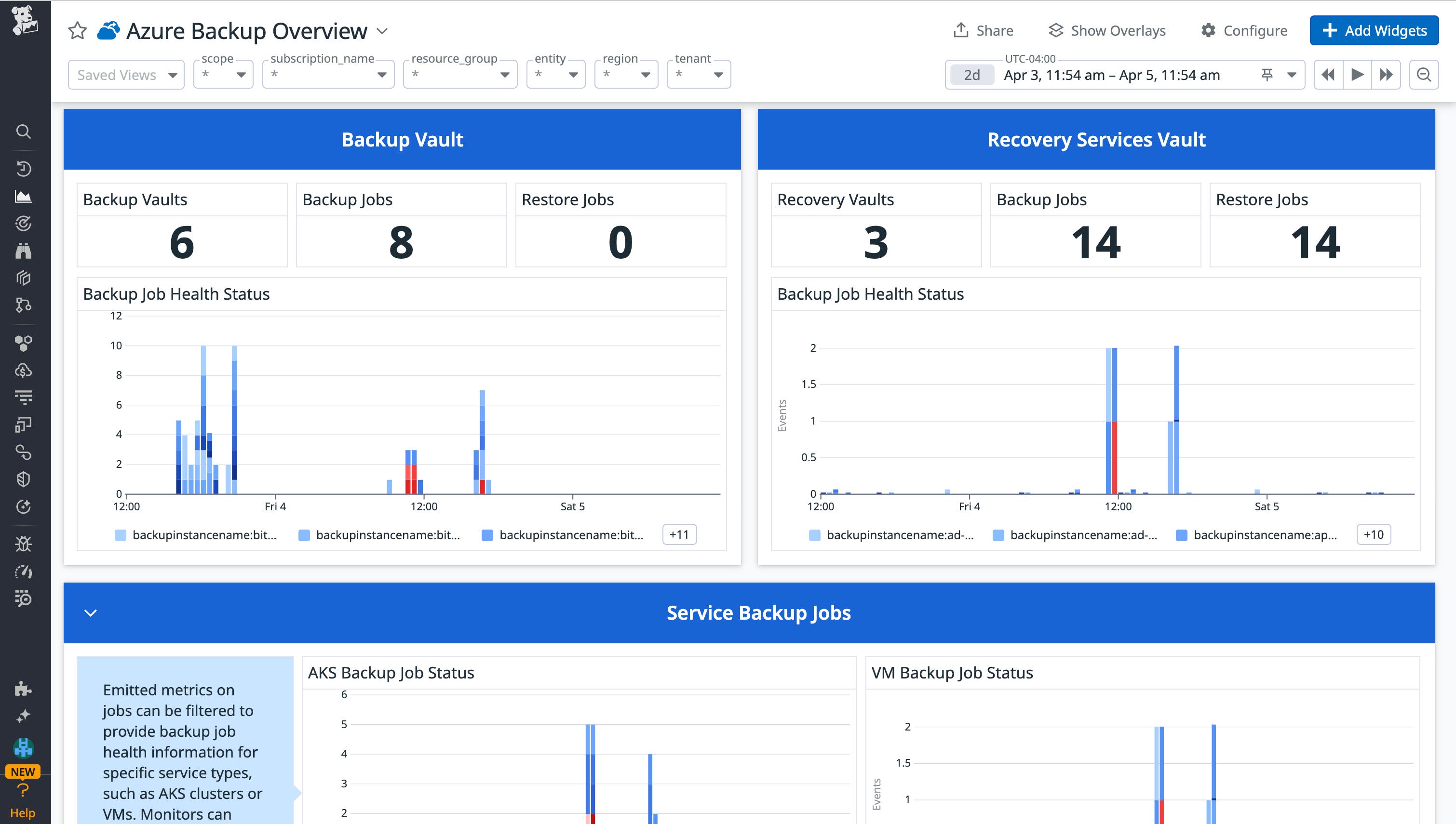Collapse the Service Backup Jobs section
This screenshot has height=824, width=1456.
90,612
